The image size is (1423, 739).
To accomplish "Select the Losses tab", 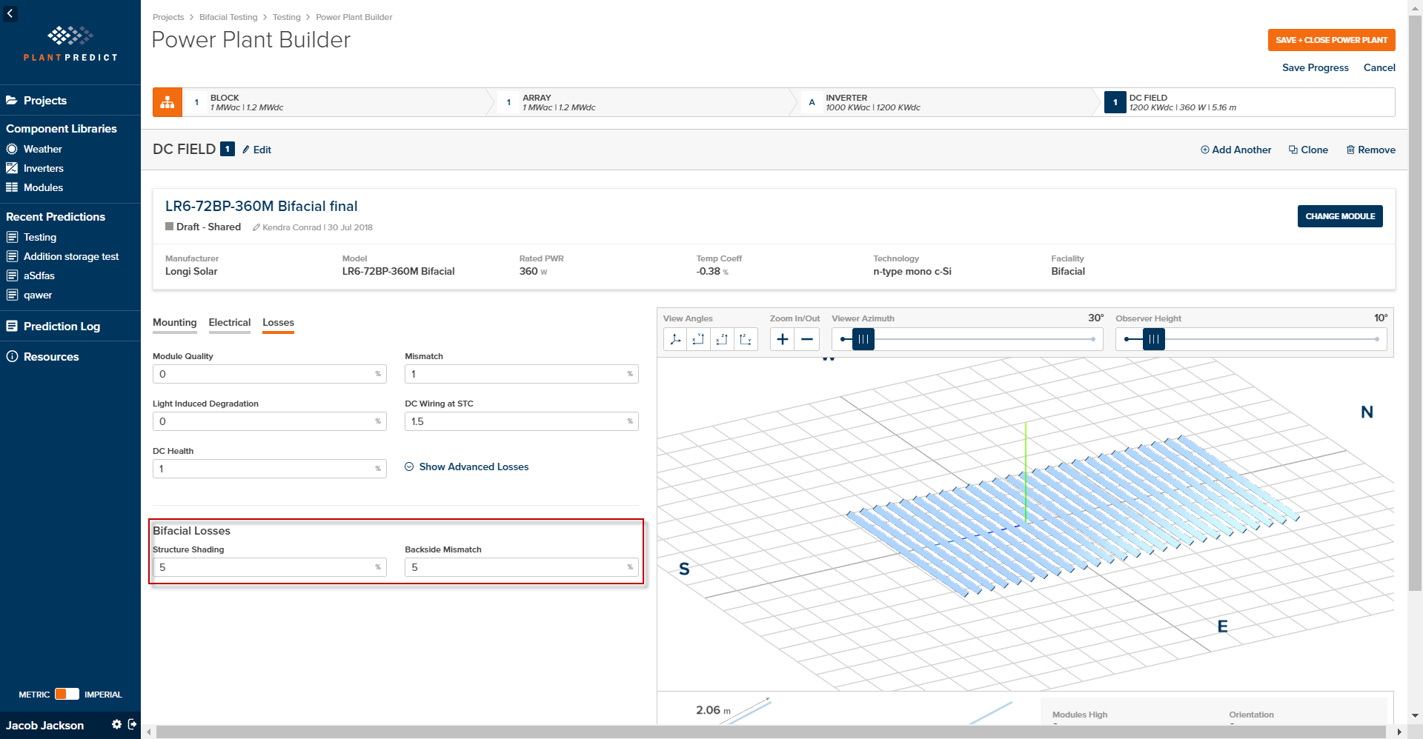I will pyautogui.click(x=278, y=323).
